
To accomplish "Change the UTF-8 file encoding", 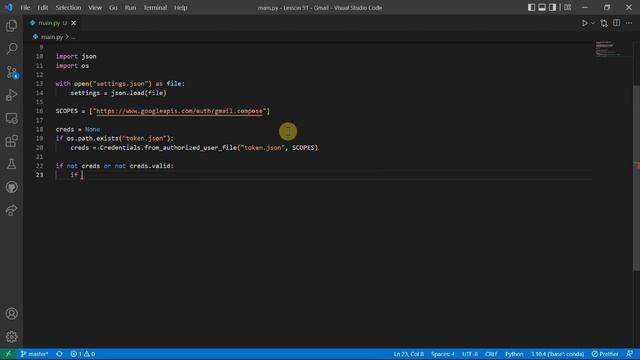I will [x=470, y=354].
